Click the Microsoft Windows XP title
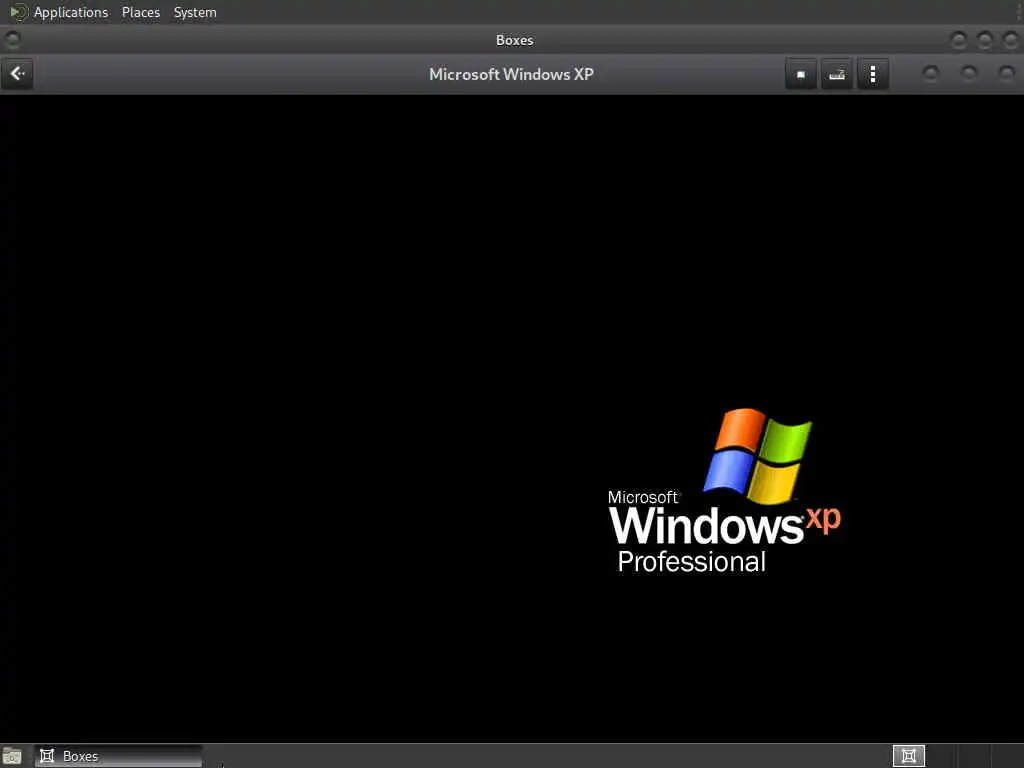This screenshot has height=768, width=1024. (x=511, y=74)
